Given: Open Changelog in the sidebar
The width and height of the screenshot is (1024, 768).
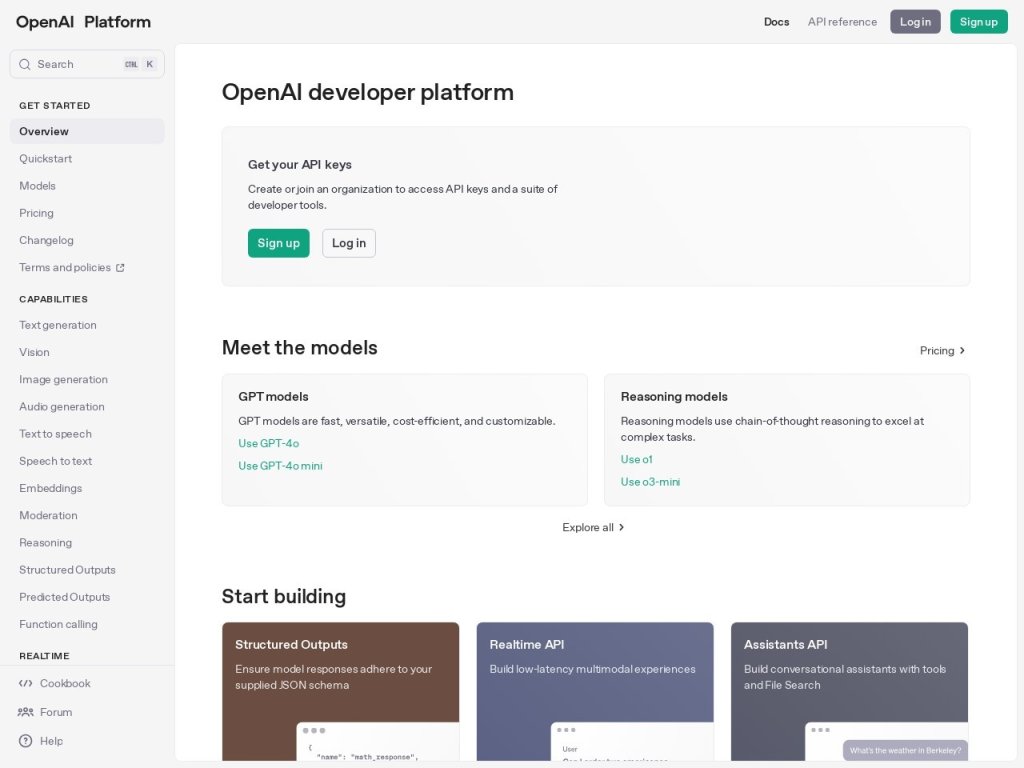Looking at the screenshot, I should (x=46, y=240).
